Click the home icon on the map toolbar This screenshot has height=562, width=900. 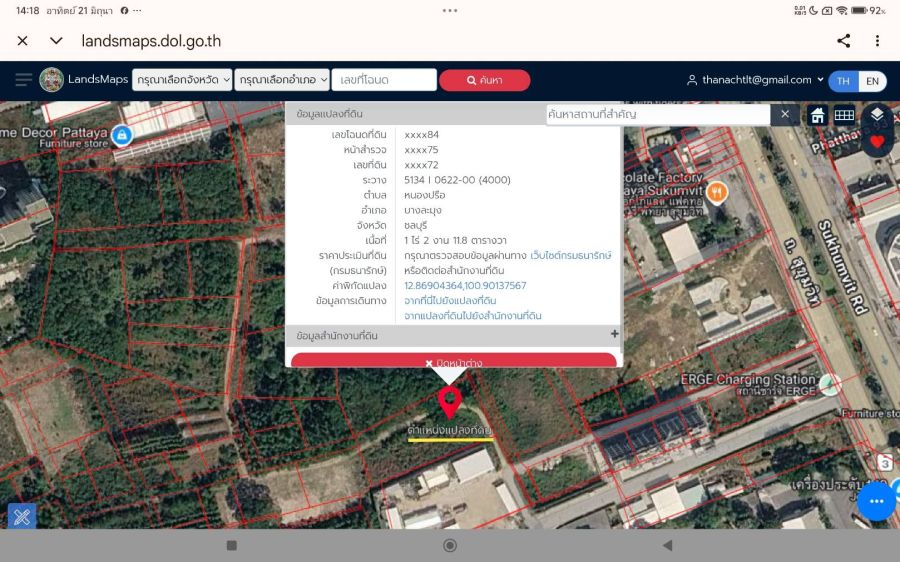pos(817,115)
